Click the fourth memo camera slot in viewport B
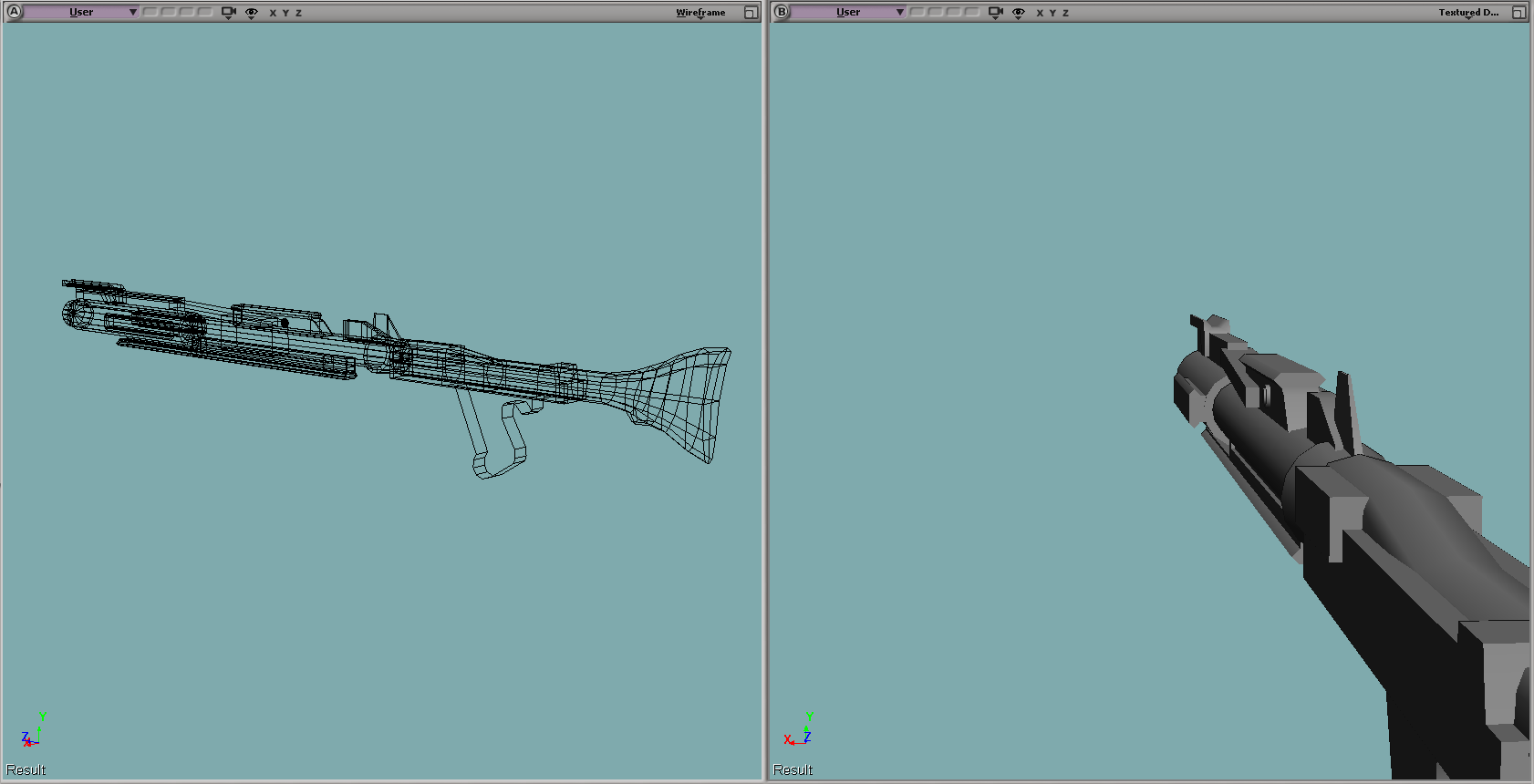 [972, 12]
